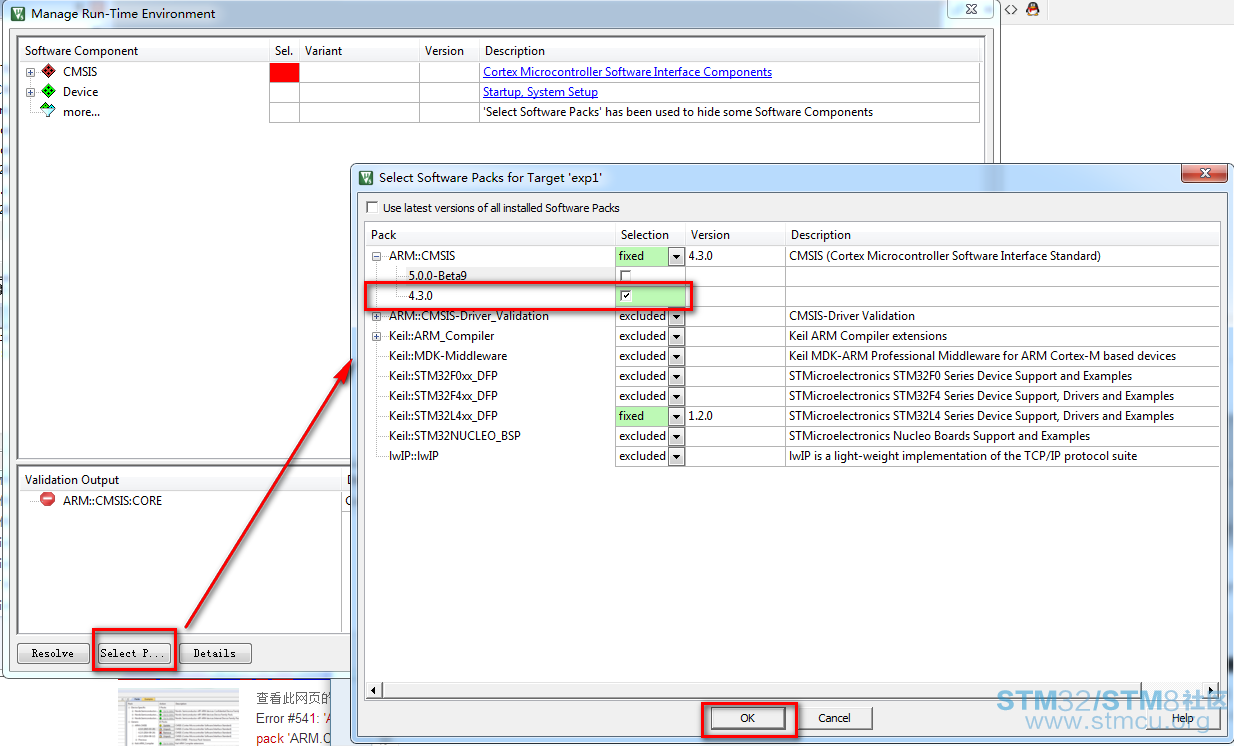Open ARM::CMSIS selection dropdown

(677, 256)
